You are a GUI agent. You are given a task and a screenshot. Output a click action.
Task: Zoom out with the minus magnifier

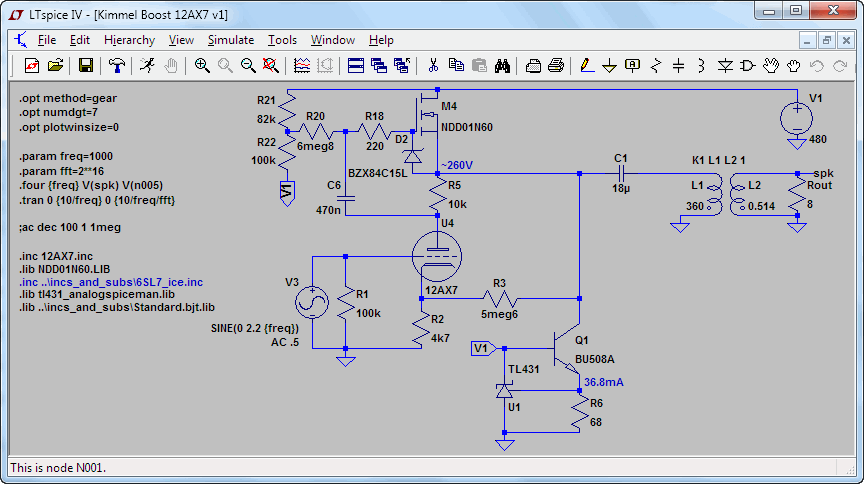(248, 66)
